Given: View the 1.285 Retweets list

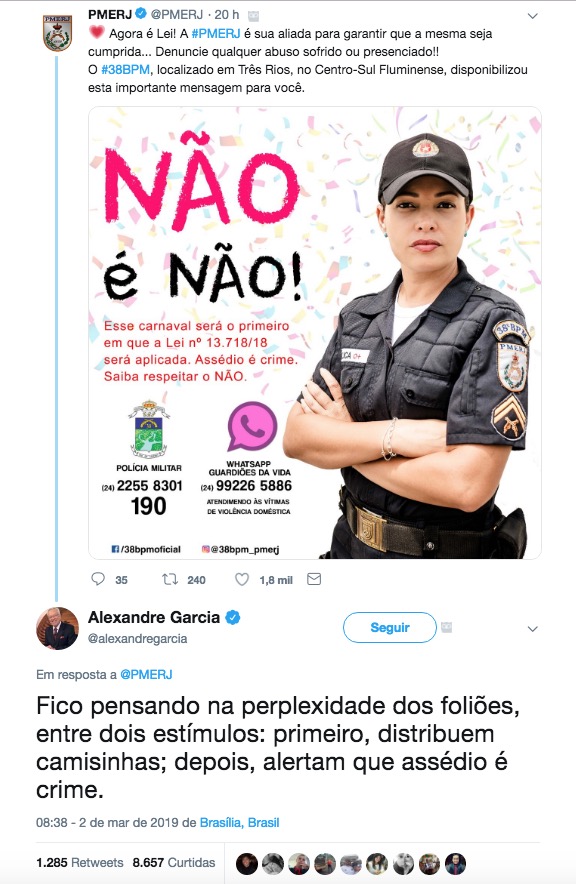Looking at the screenshot, I should pyautogui.click(x=79, y=863).
